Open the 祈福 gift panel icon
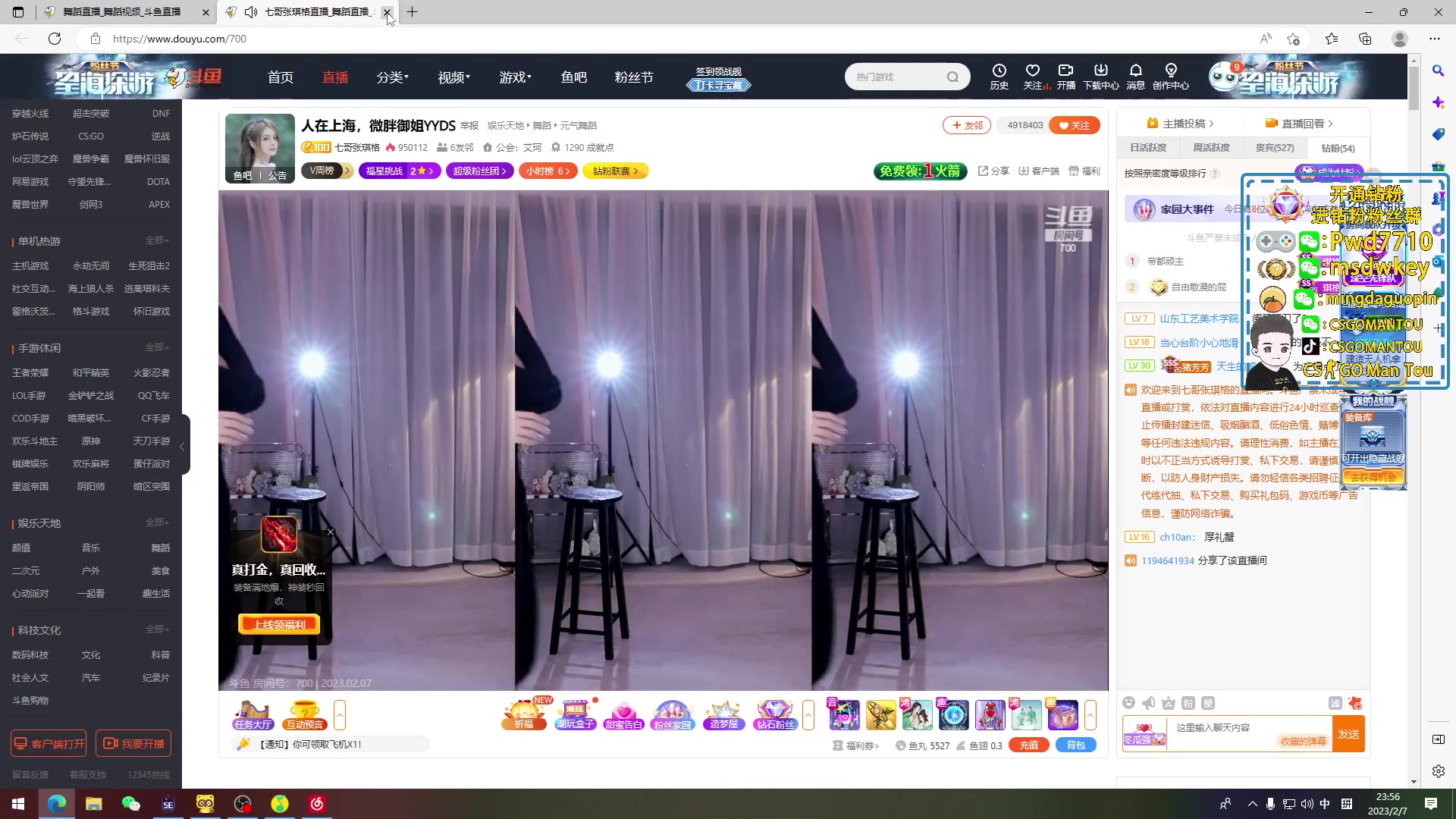1456x819 pixels. click(524, 714)
